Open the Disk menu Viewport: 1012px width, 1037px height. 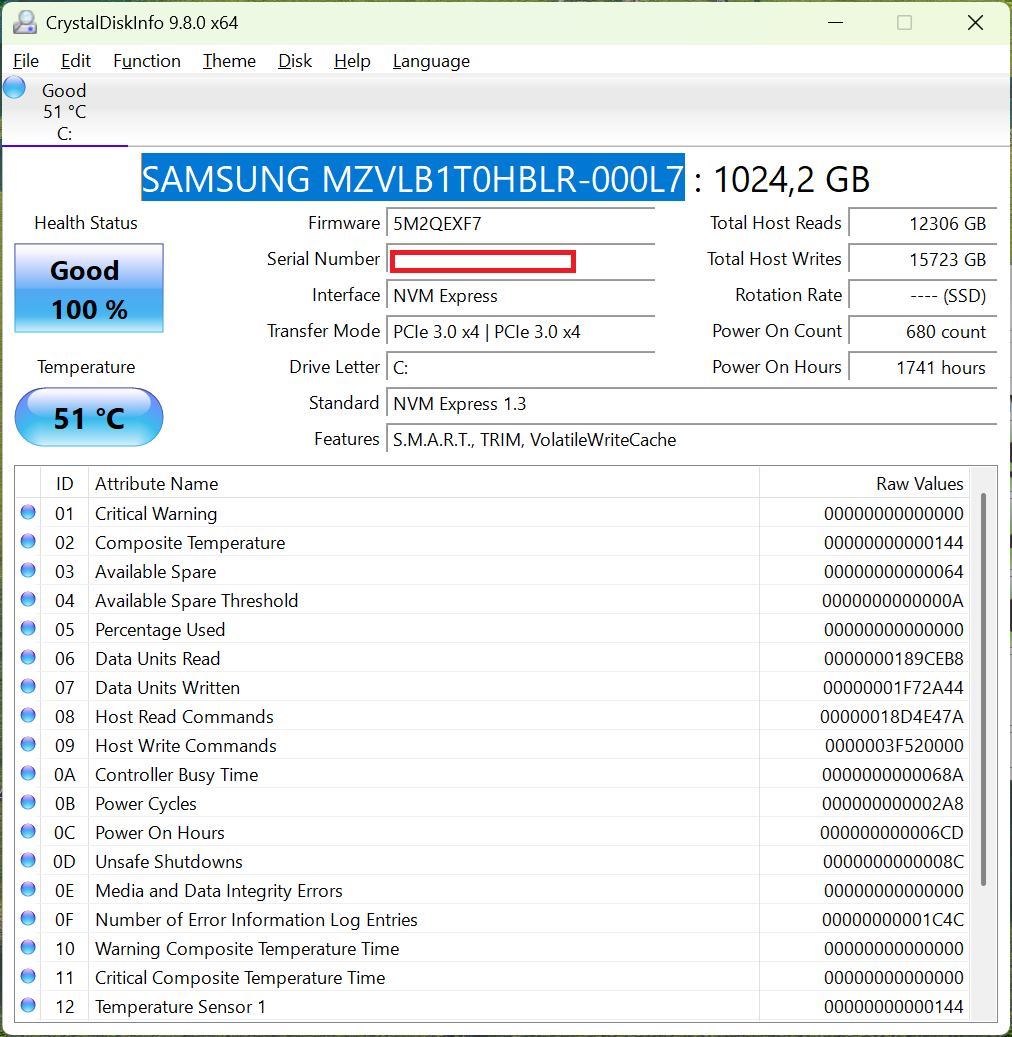(294, 61)
